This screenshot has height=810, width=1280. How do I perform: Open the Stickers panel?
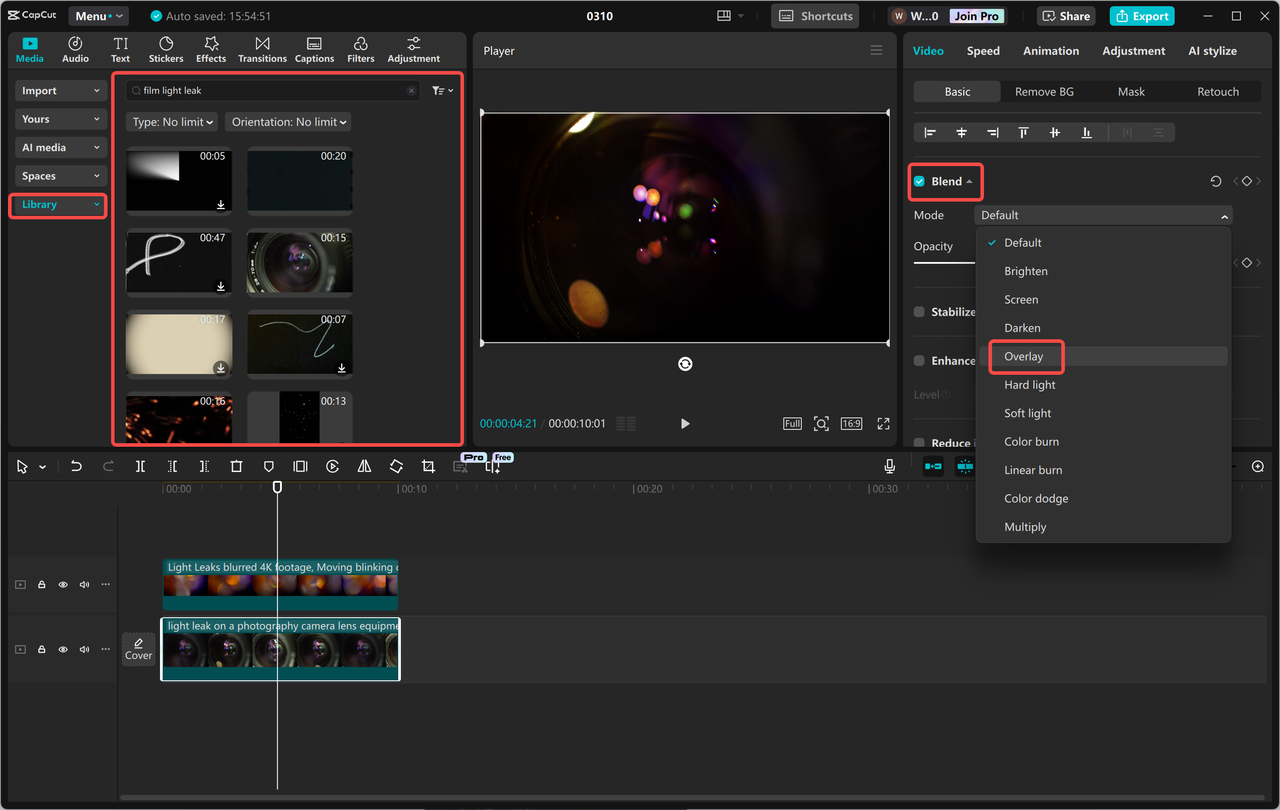click(x=166, y=50)
